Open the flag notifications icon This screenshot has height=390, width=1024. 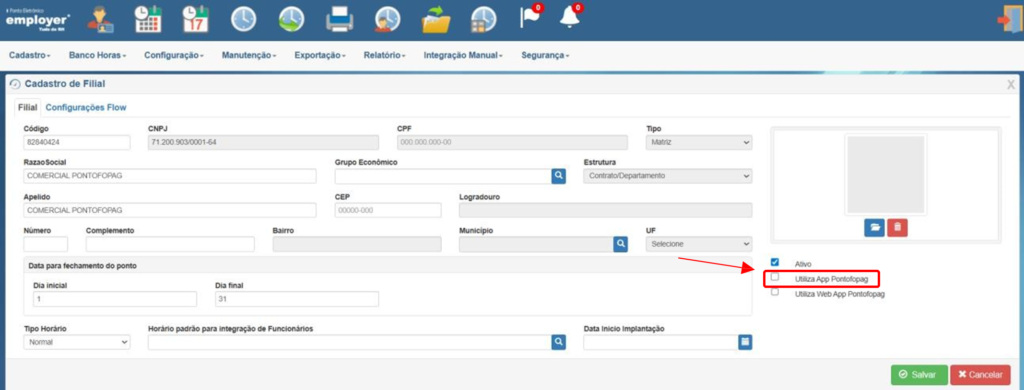(x=530, y=17)
